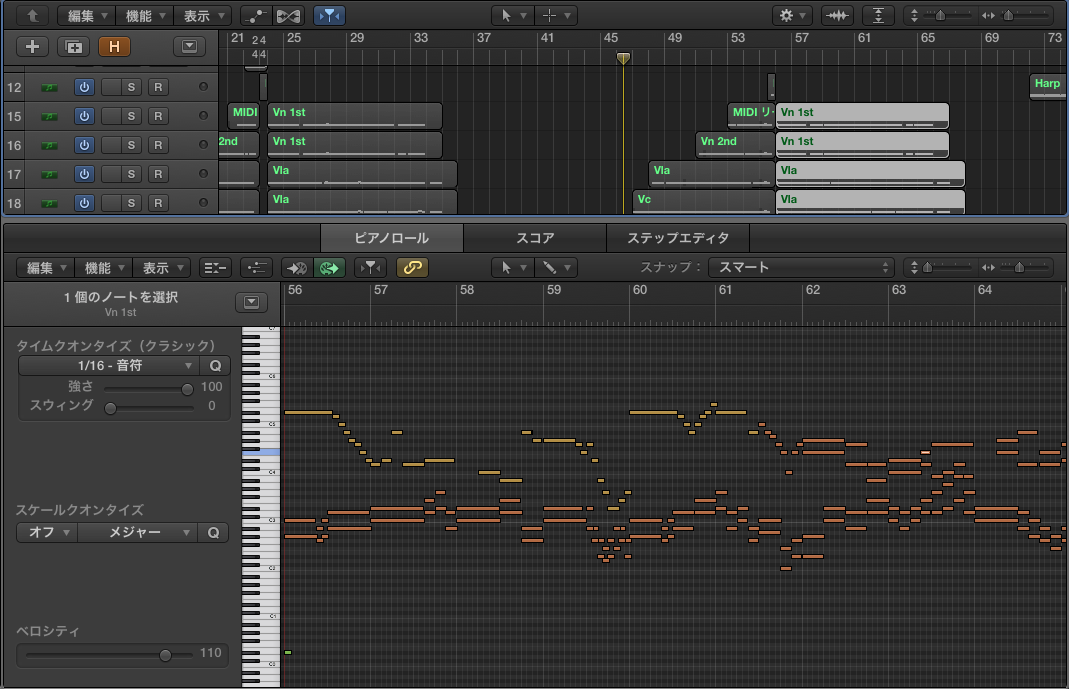1069x689 pixels.
Task: Click the piano roll automation lanes icon
Action: (x=256, y=268)
